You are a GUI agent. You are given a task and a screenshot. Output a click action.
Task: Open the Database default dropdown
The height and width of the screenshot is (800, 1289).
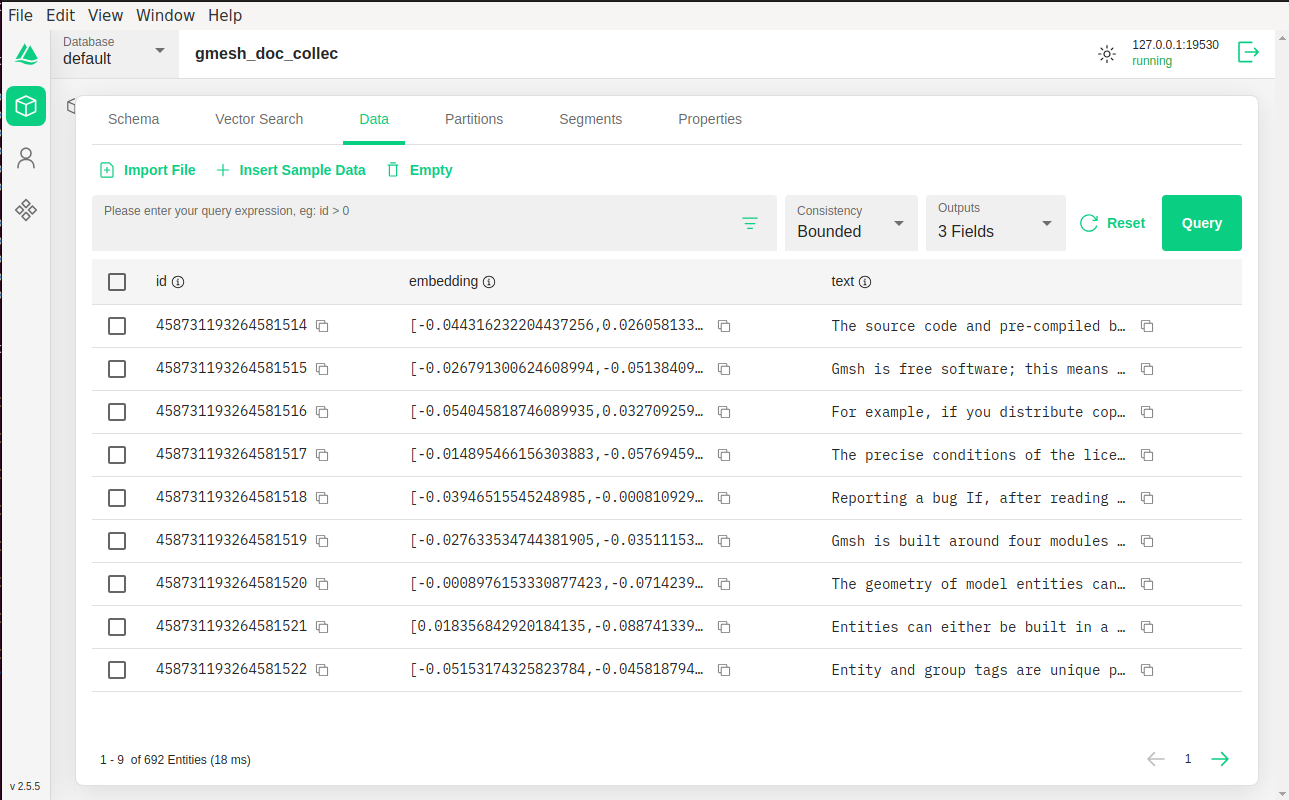tap(114, 52)
